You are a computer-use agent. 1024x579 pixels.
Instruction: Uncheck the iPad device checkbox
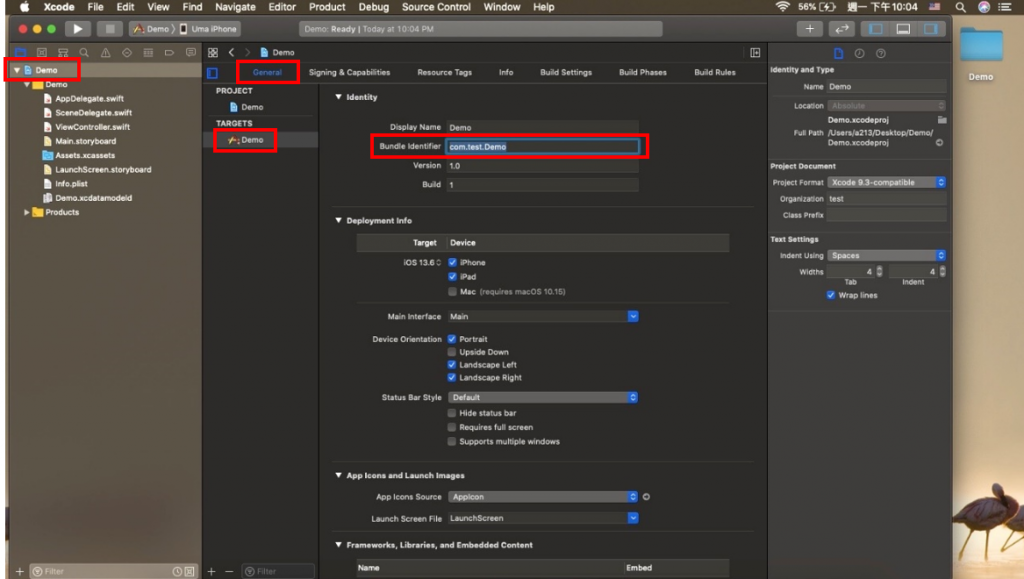pyautogui.click(x=453, y=277)
